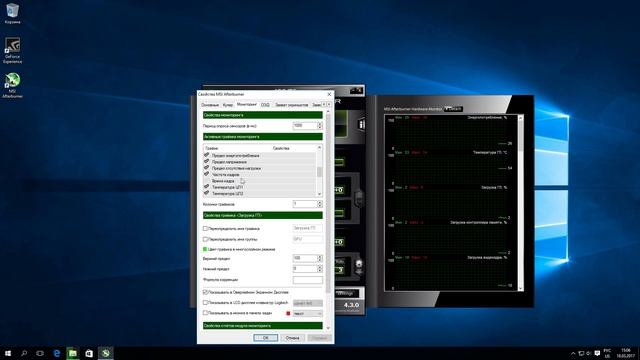
Task: Switch to the ОЭД tab
Action: (x=265, y=105)
